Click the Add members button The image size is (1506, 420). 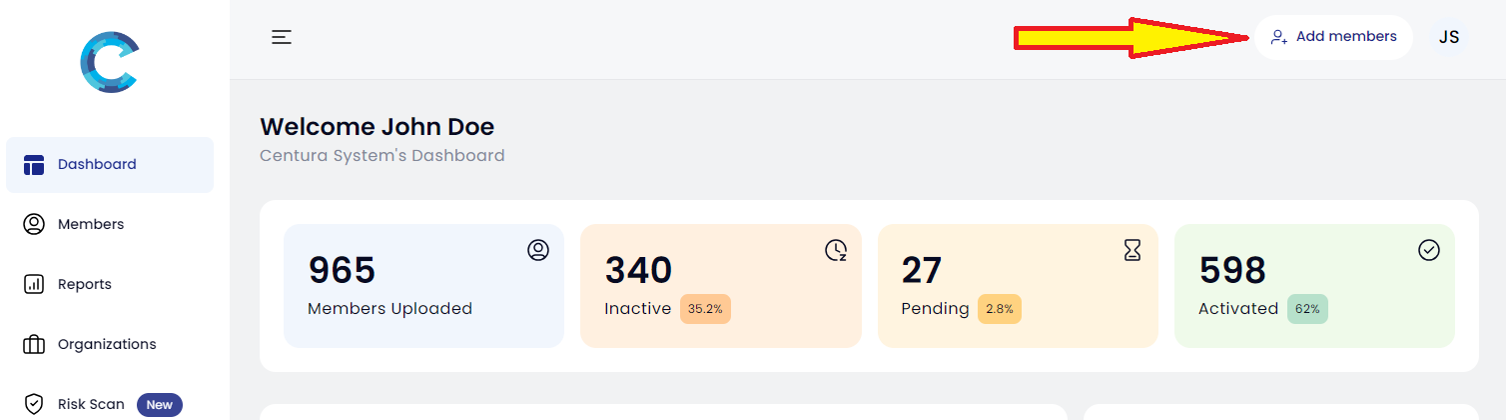coord(1333,37)
